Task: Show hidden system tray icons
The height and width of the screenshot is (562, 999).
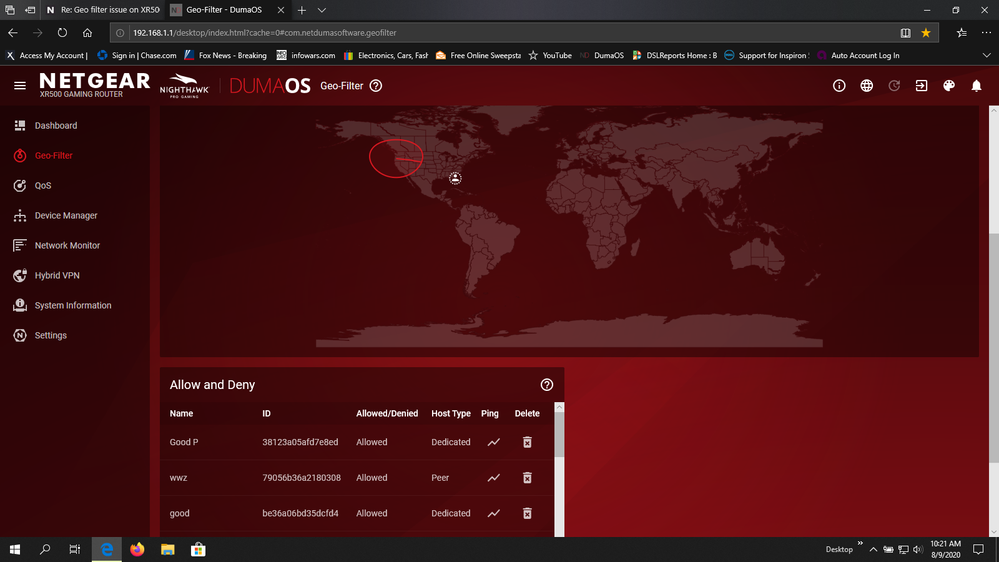Action: click(873, 549)
